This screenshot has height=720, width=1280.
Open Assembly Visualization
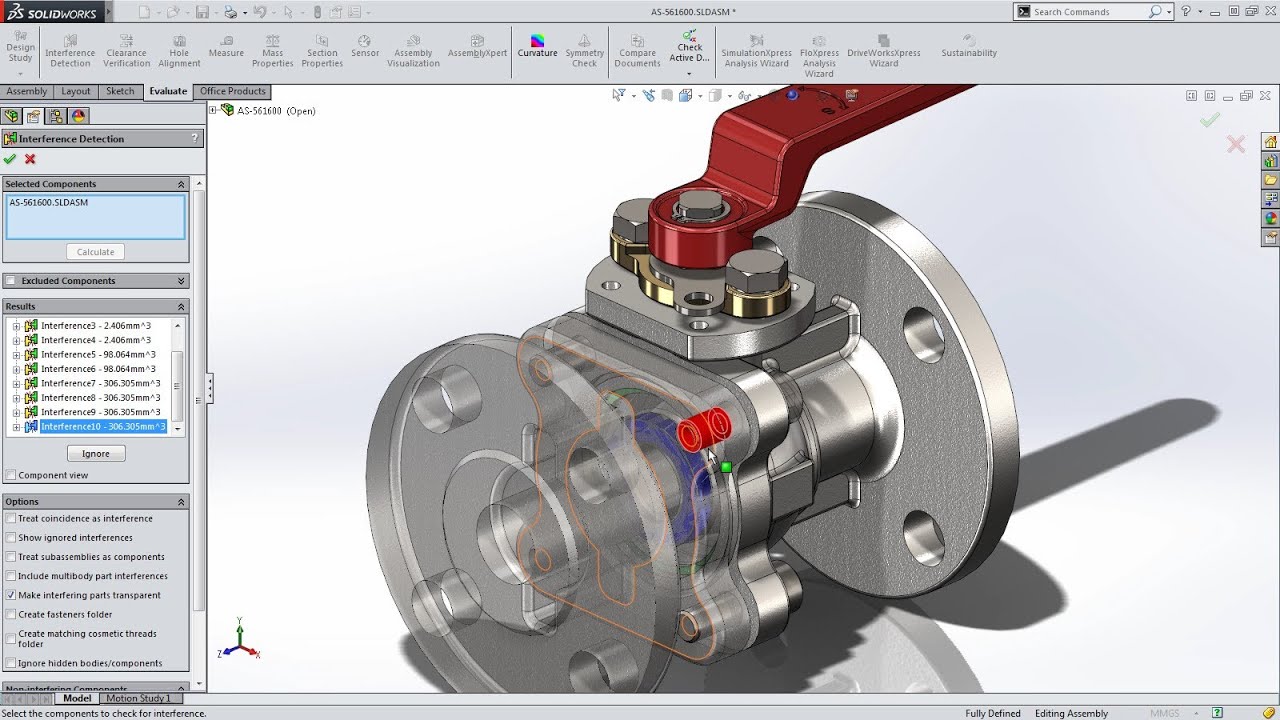[x=413, y=51]
